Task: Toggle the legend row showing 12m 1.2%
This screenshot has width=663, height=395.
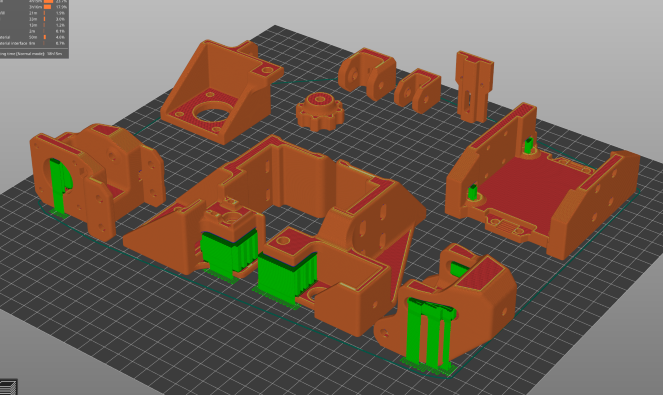Action: 33,25
